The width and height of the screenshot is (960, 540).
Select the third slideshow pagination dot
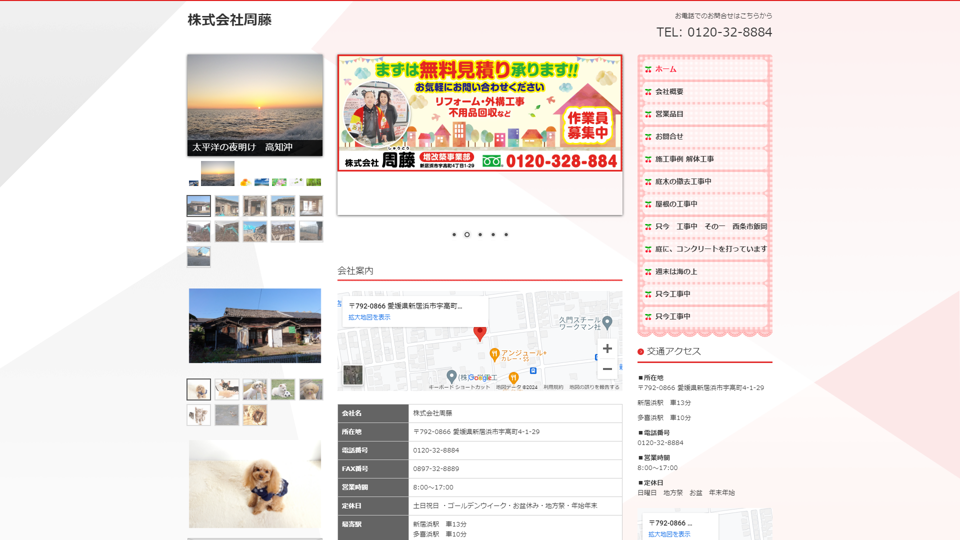point(480,235)
